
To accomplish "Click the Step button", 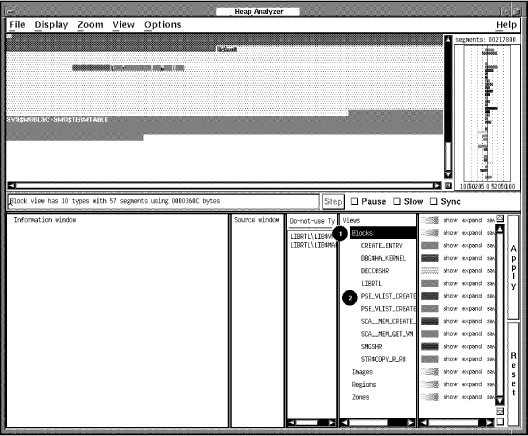I will click(333, 202).
